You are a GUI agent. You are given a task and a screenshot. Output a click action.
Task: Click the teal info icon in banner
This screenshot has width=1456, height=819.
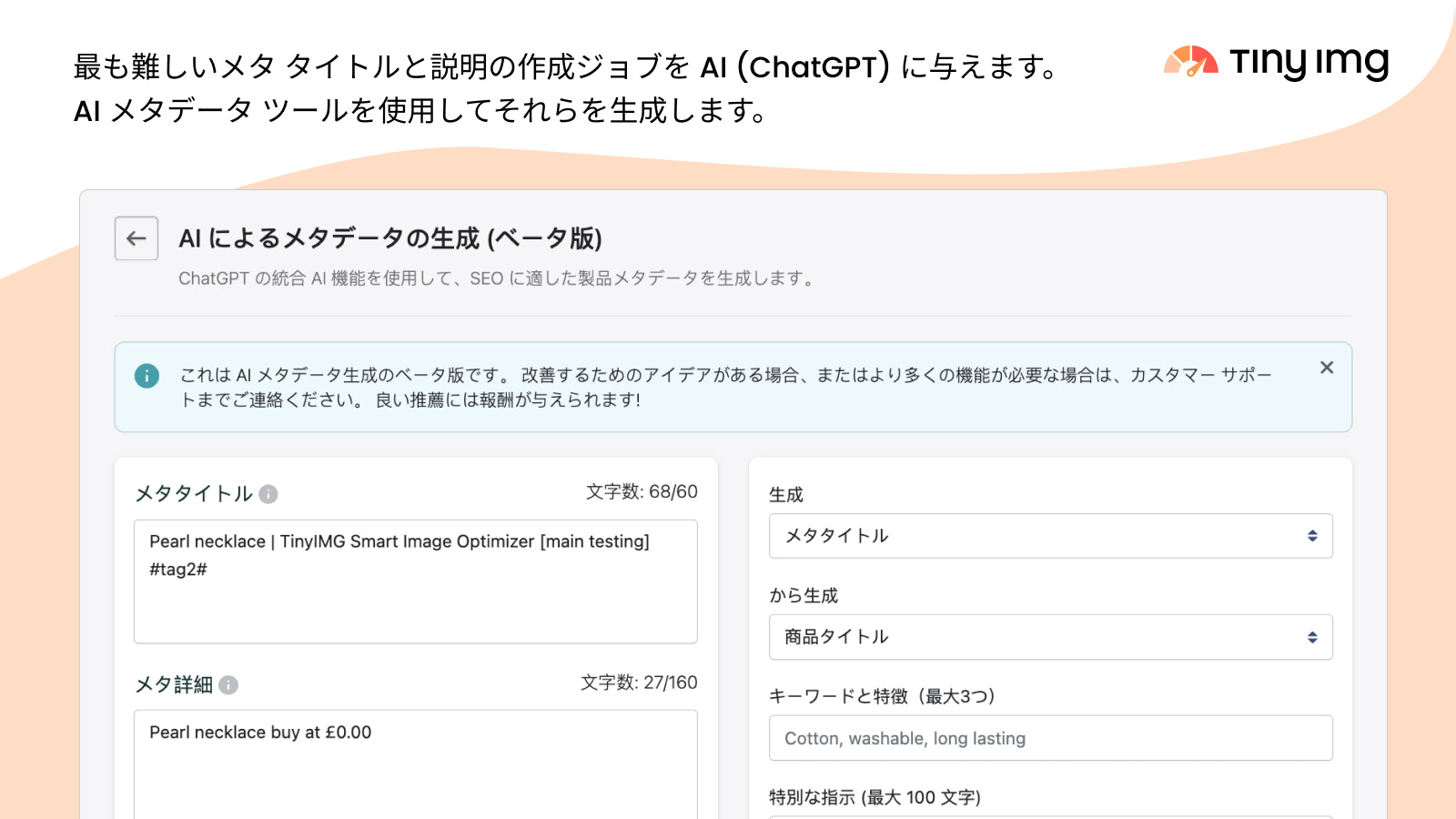(x=147, y=375)
